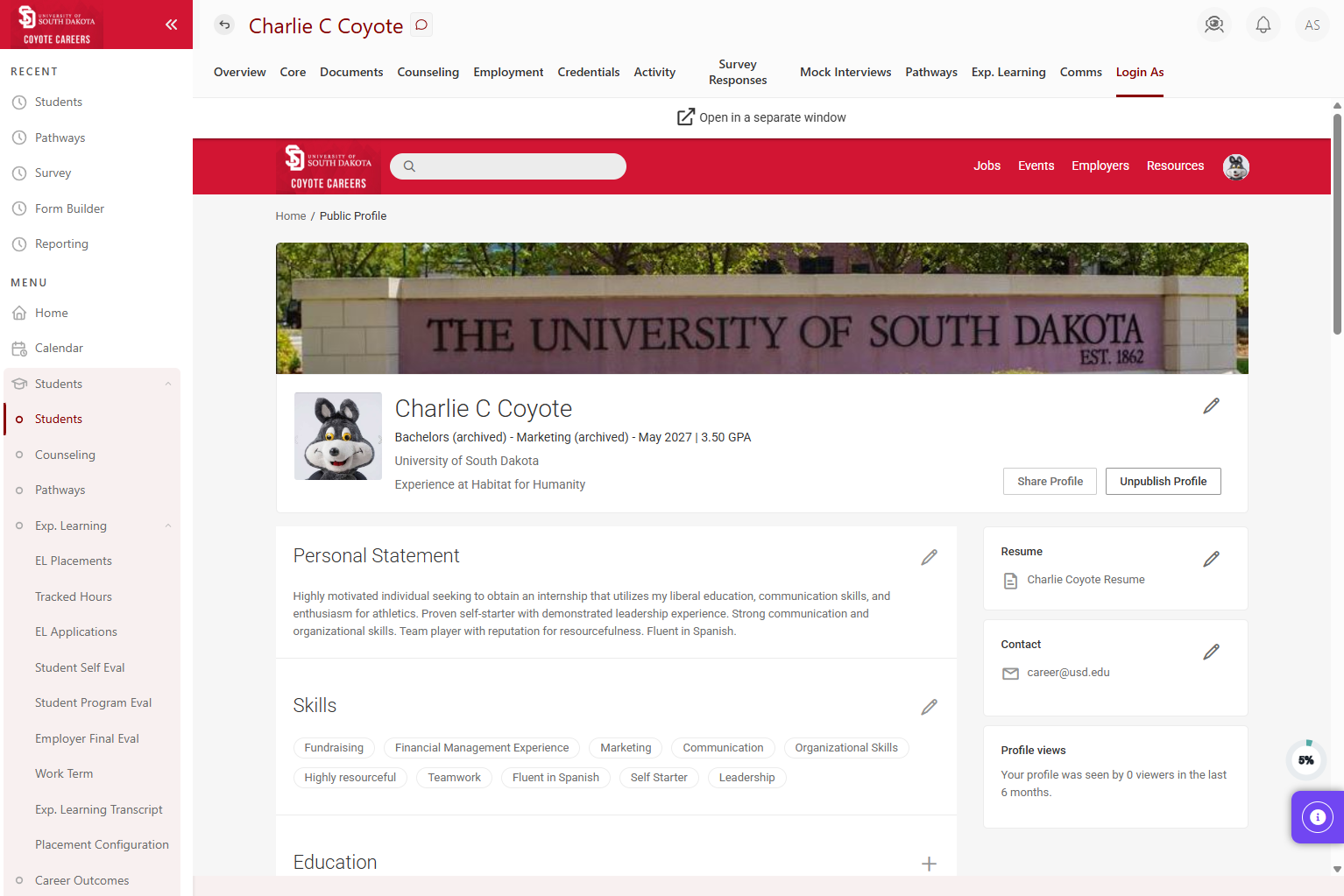Click the Open in a separate window icon
The height and width of the screenshot is (896, 1344).
[x=686, y=117]
